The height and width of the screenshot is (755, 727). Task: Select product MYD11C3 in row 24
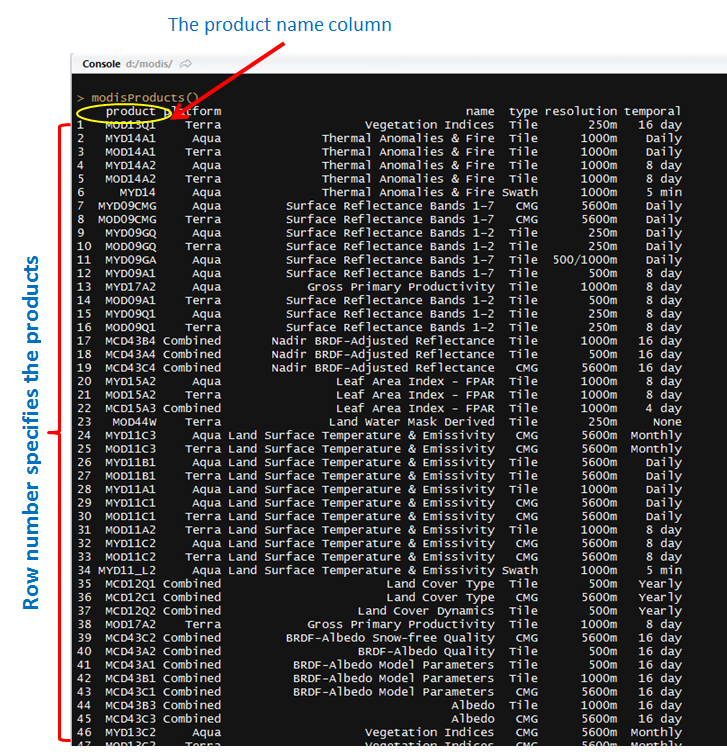click(x=130, y=435)
